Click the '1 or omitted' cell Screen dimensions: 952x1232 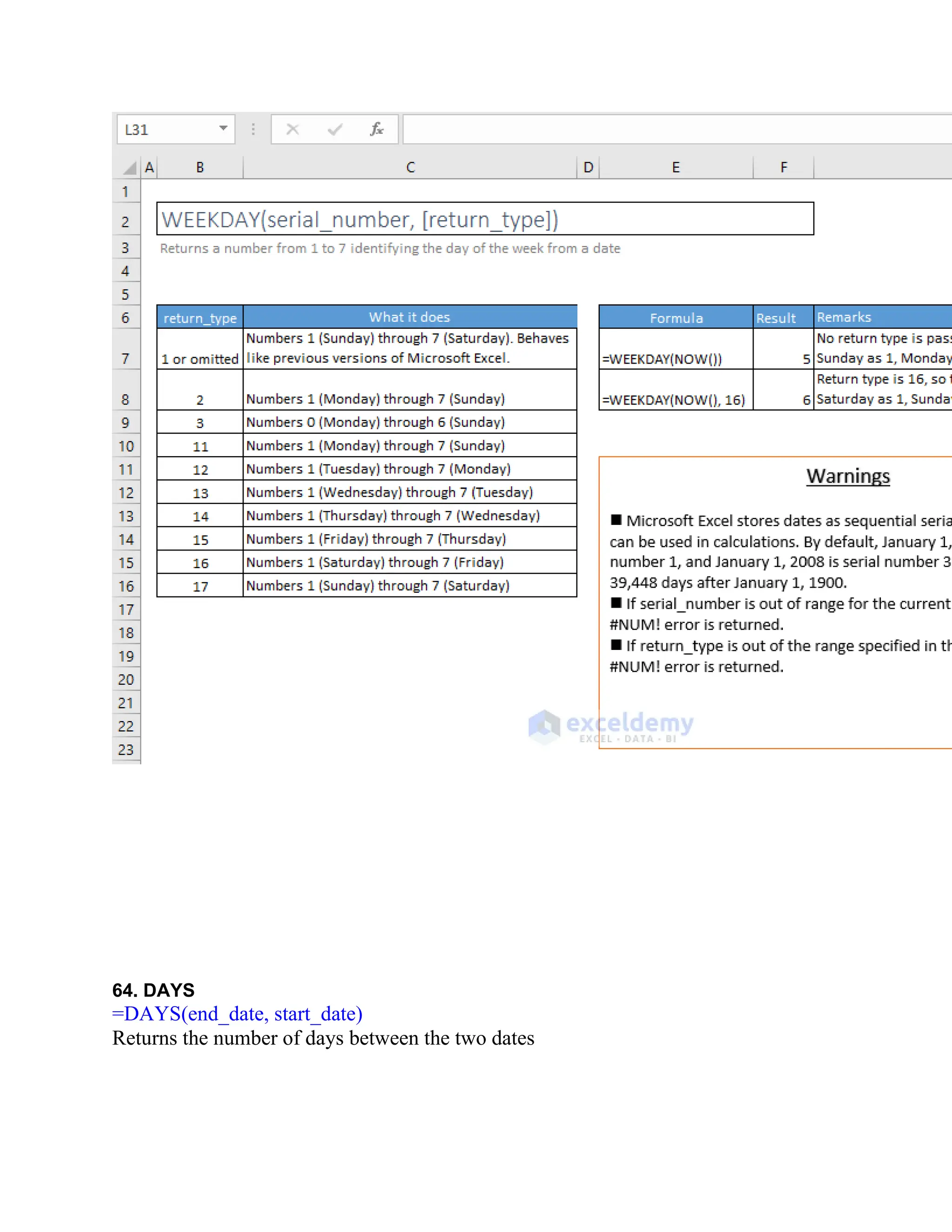[x=199, y=349]
